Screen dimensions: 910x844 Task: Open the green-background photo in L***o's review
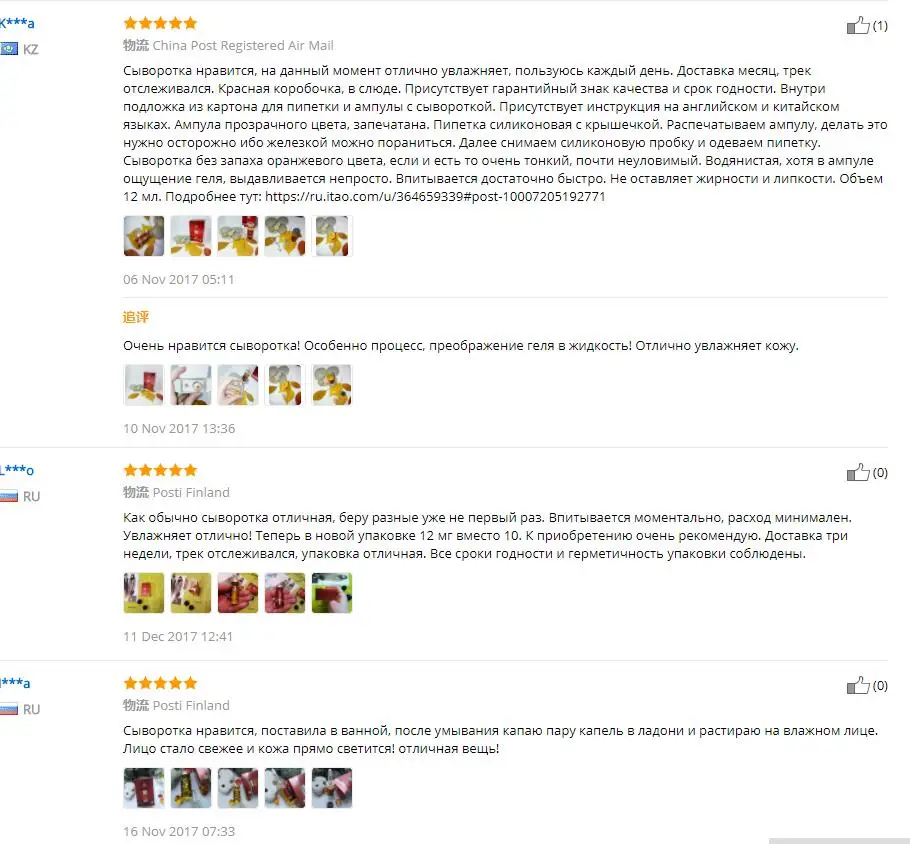332,593
